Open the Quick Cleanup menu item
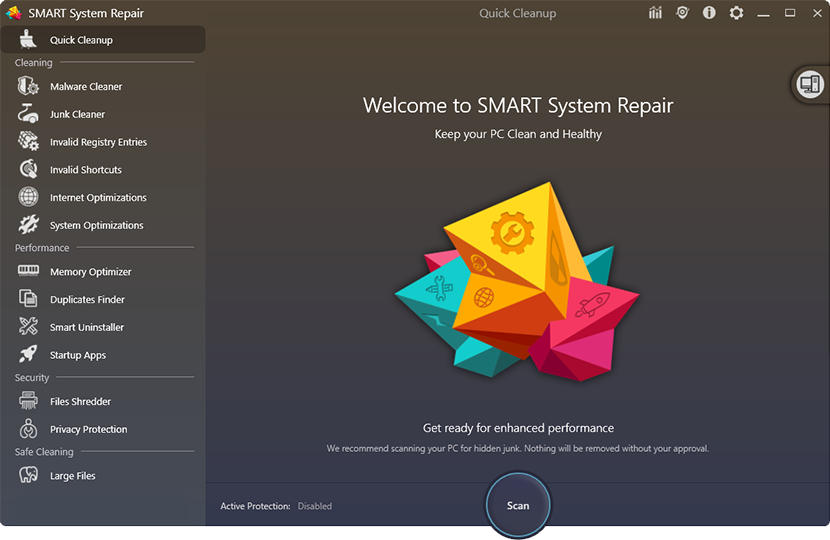Viewport: 830px width, 540px height. click(x=103, y=40)
